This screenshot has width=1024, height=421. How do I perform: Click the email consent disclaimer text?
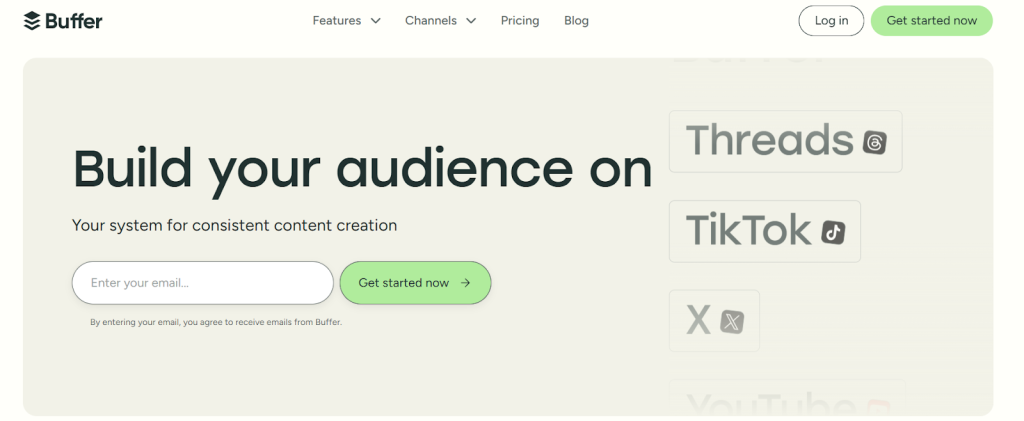click(216, 322)
